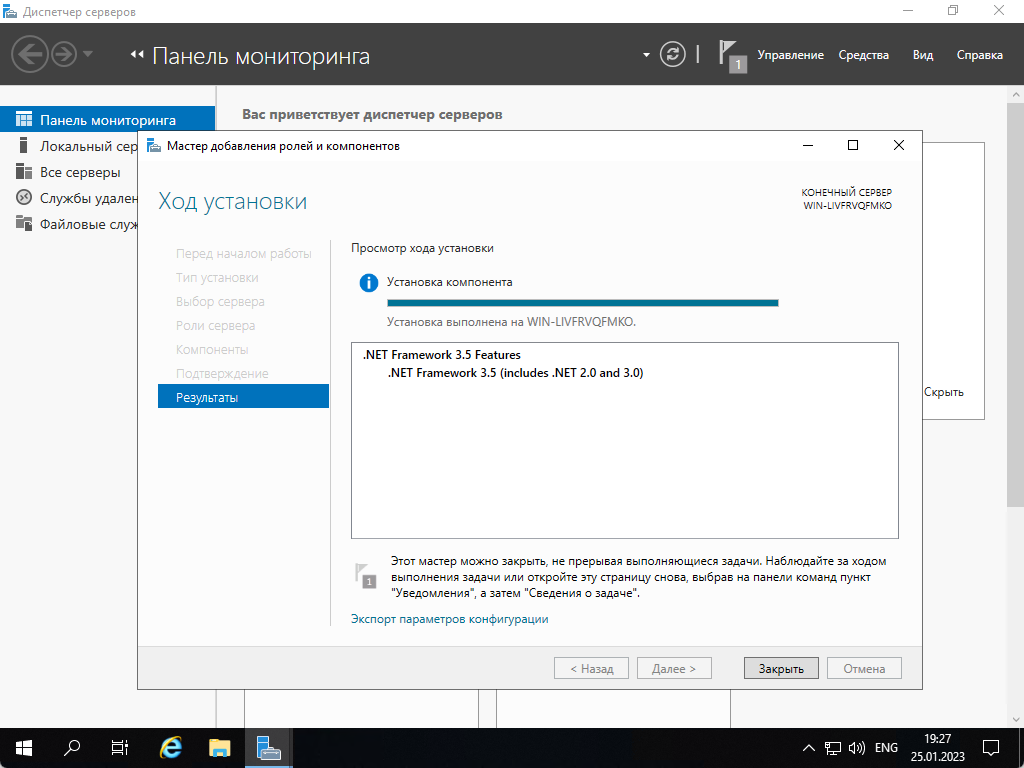Open Task View from the taskbar

point(120,748)
